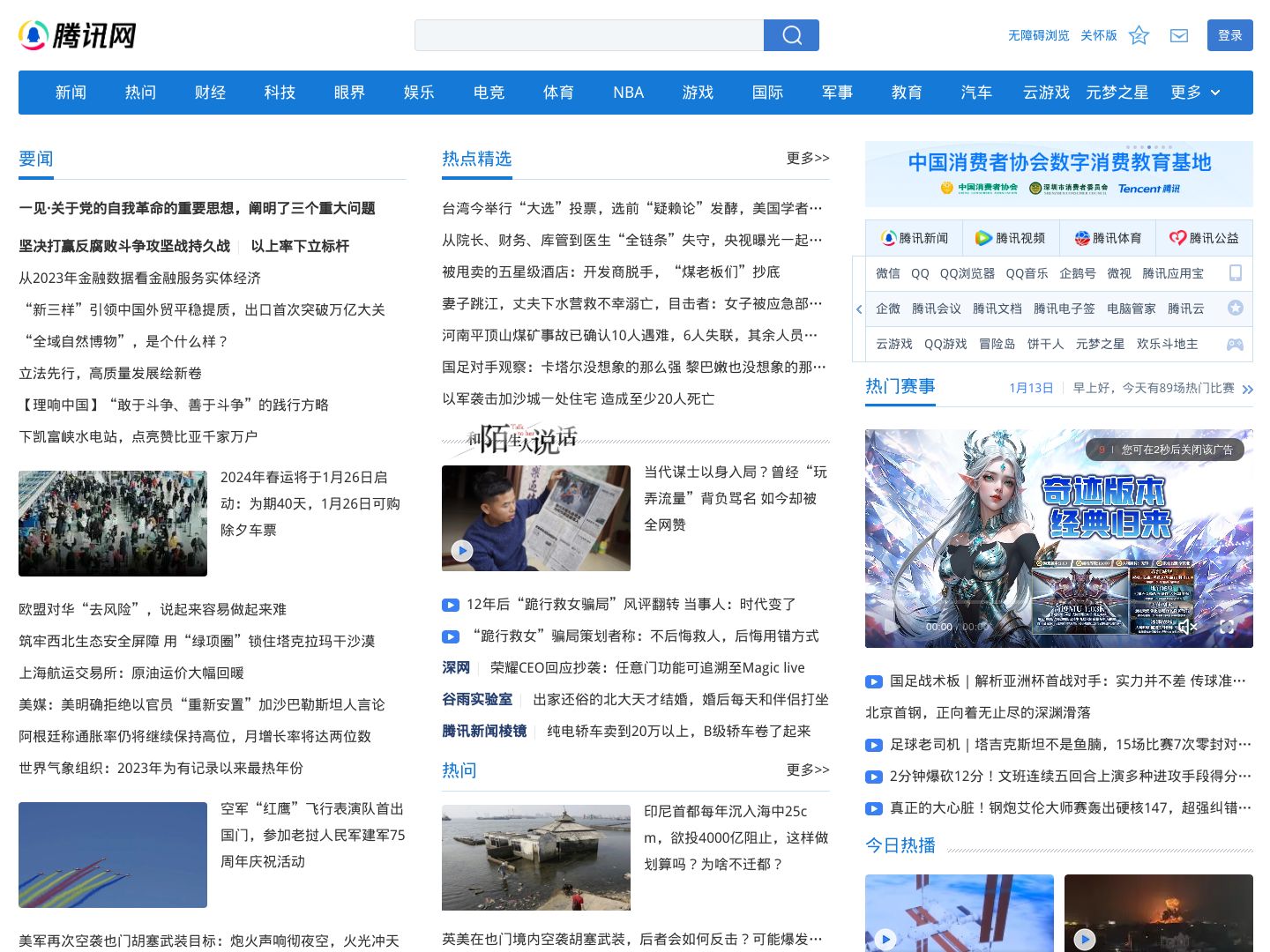Click video icon before 2分钟爆砍12分 headline
The height and width of the screenshot is (952, 1270).
point(873,777)
